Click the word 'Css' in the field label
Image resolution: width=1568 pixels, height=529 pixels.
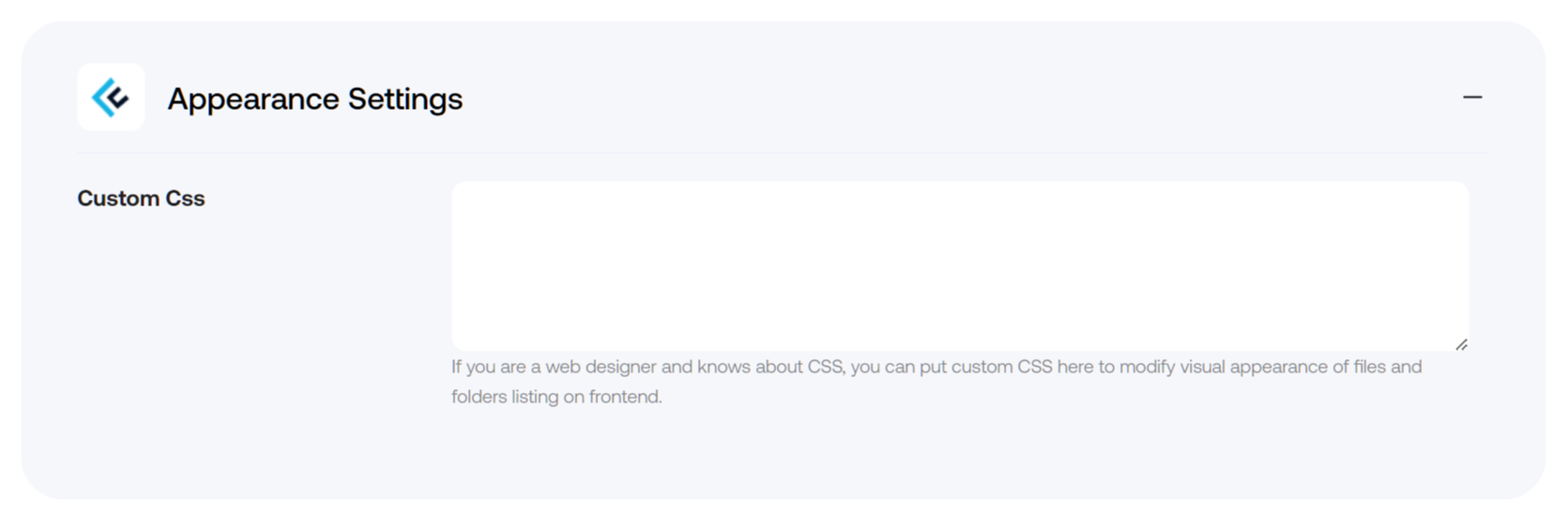click(x=185, y=198)
